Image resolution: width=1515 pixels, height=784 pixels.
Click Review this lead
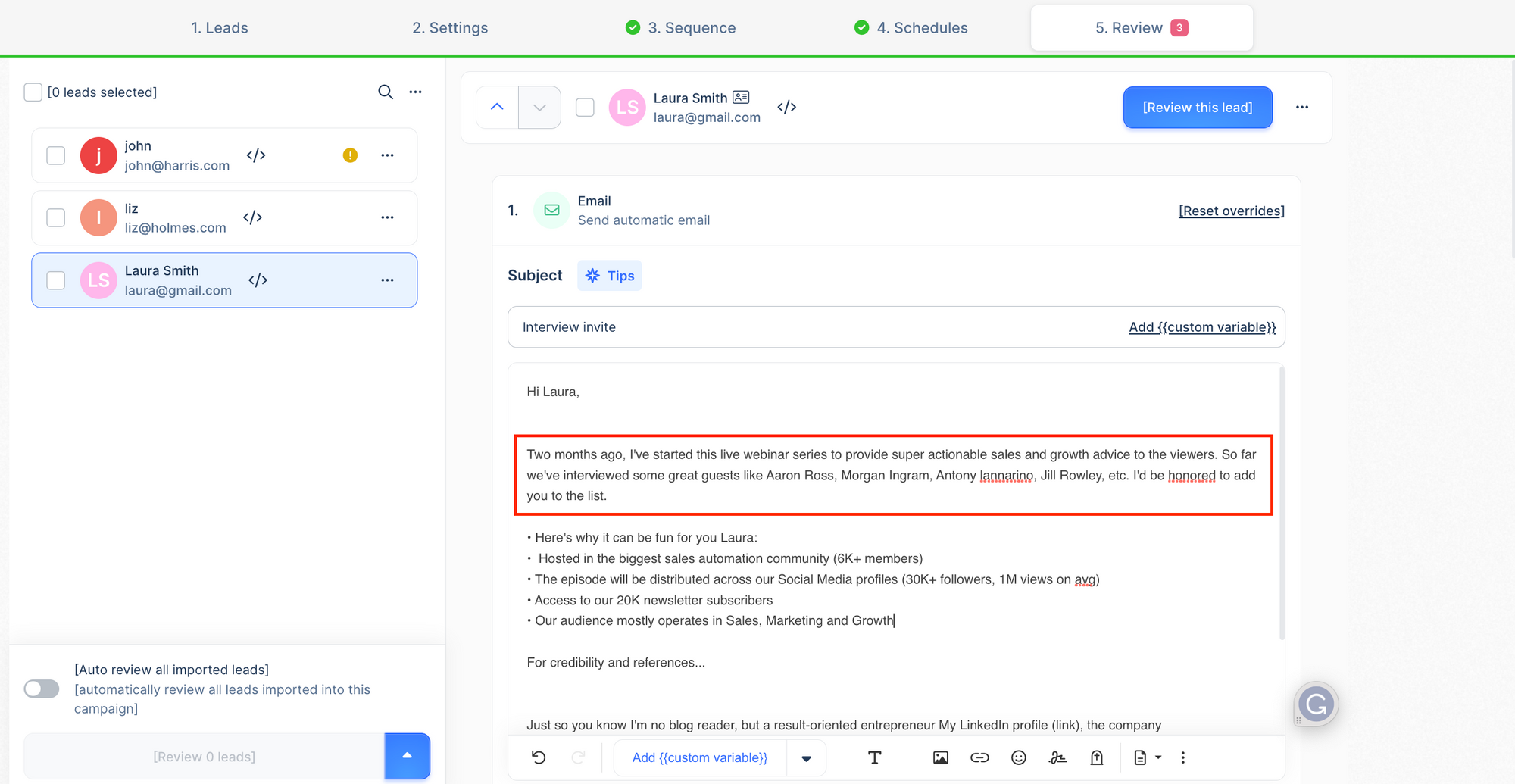[x=1197, y=107]
